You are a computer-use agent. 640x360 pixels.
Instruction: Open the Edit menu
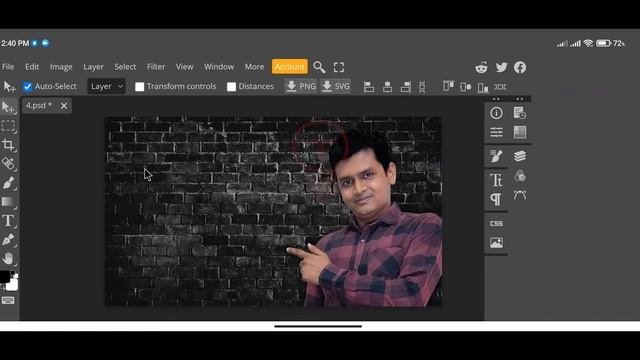(32, 67)
